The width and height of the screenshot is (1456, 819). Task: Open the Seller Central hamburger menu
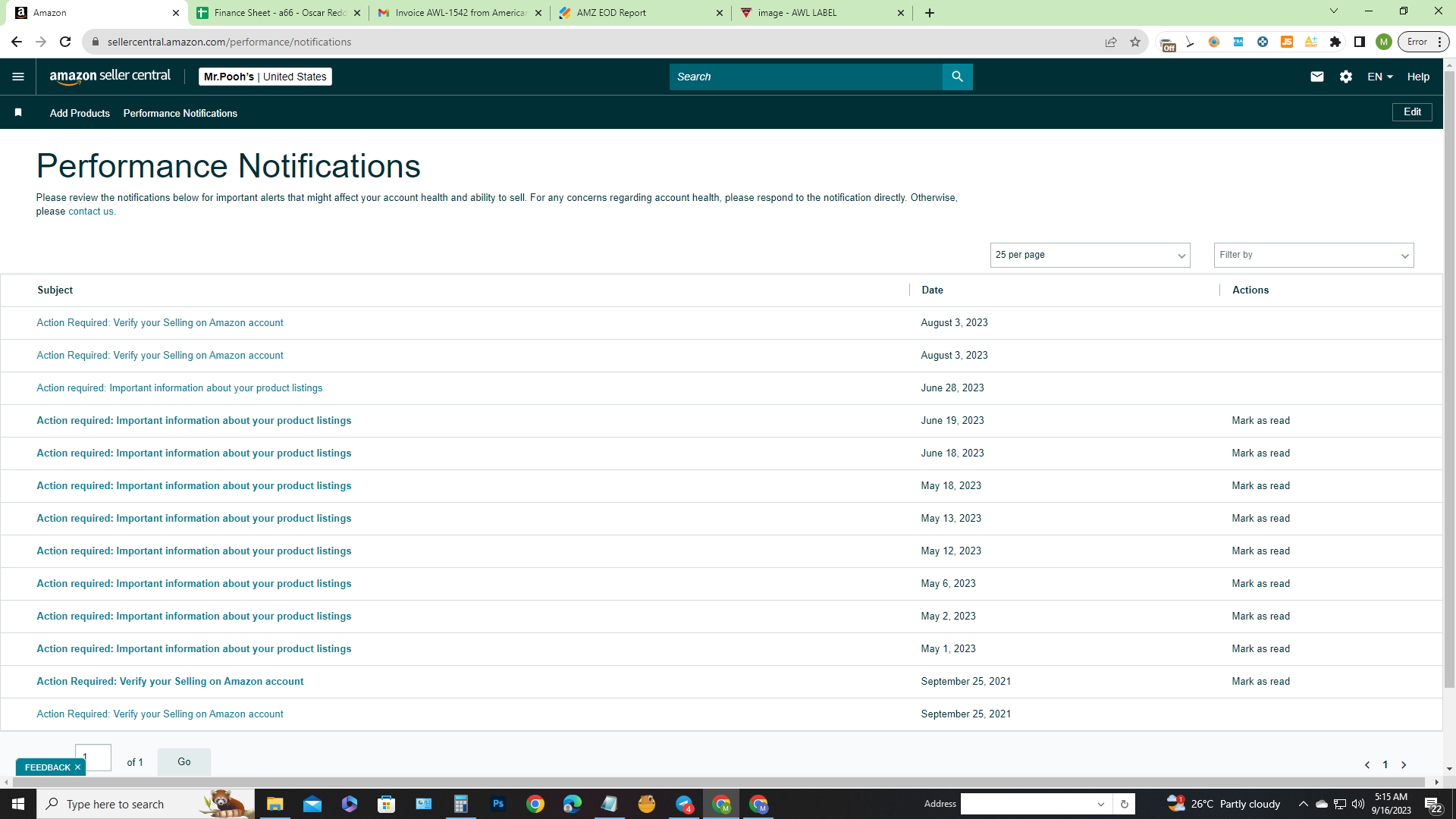pyautogui.click(x=18, y=77)
